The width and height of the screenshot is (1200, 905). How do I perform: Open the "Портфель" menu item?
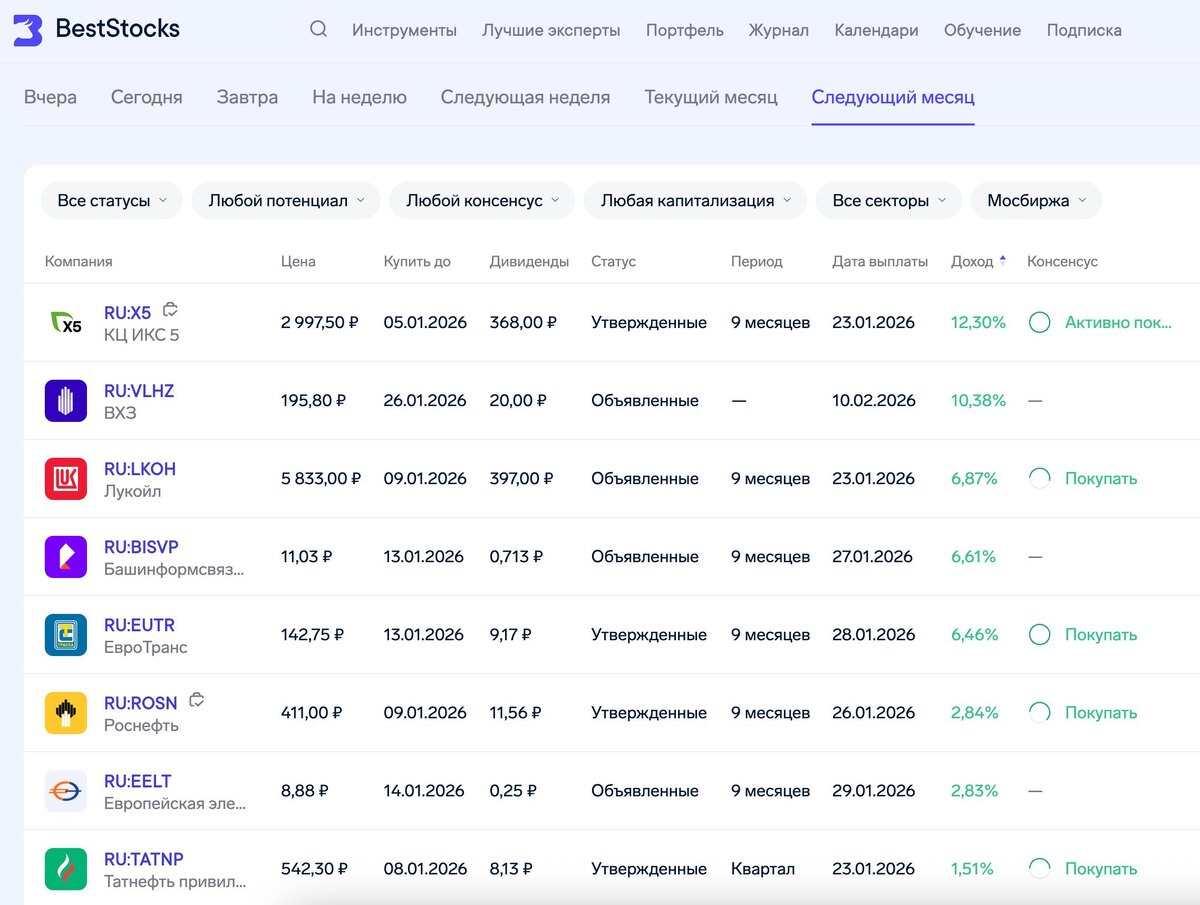(685, 30)
